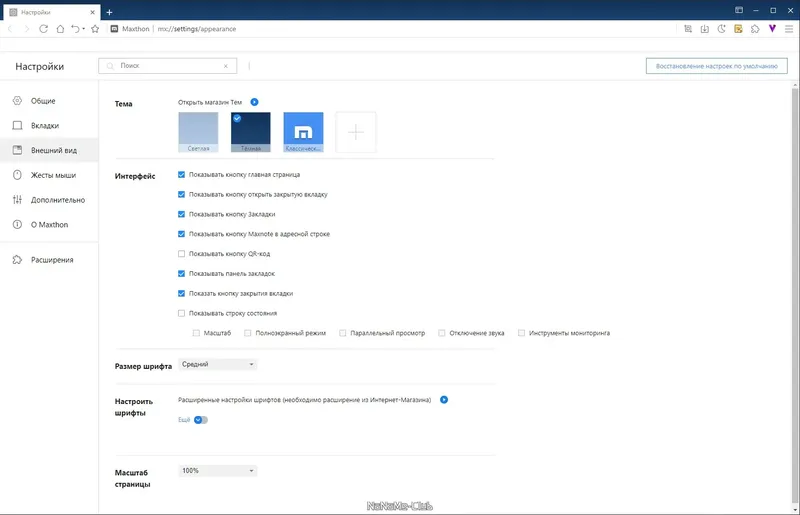Select the classic Maxthon theme
This screenshot has height=515, width=800.
(x=303, y=132)
